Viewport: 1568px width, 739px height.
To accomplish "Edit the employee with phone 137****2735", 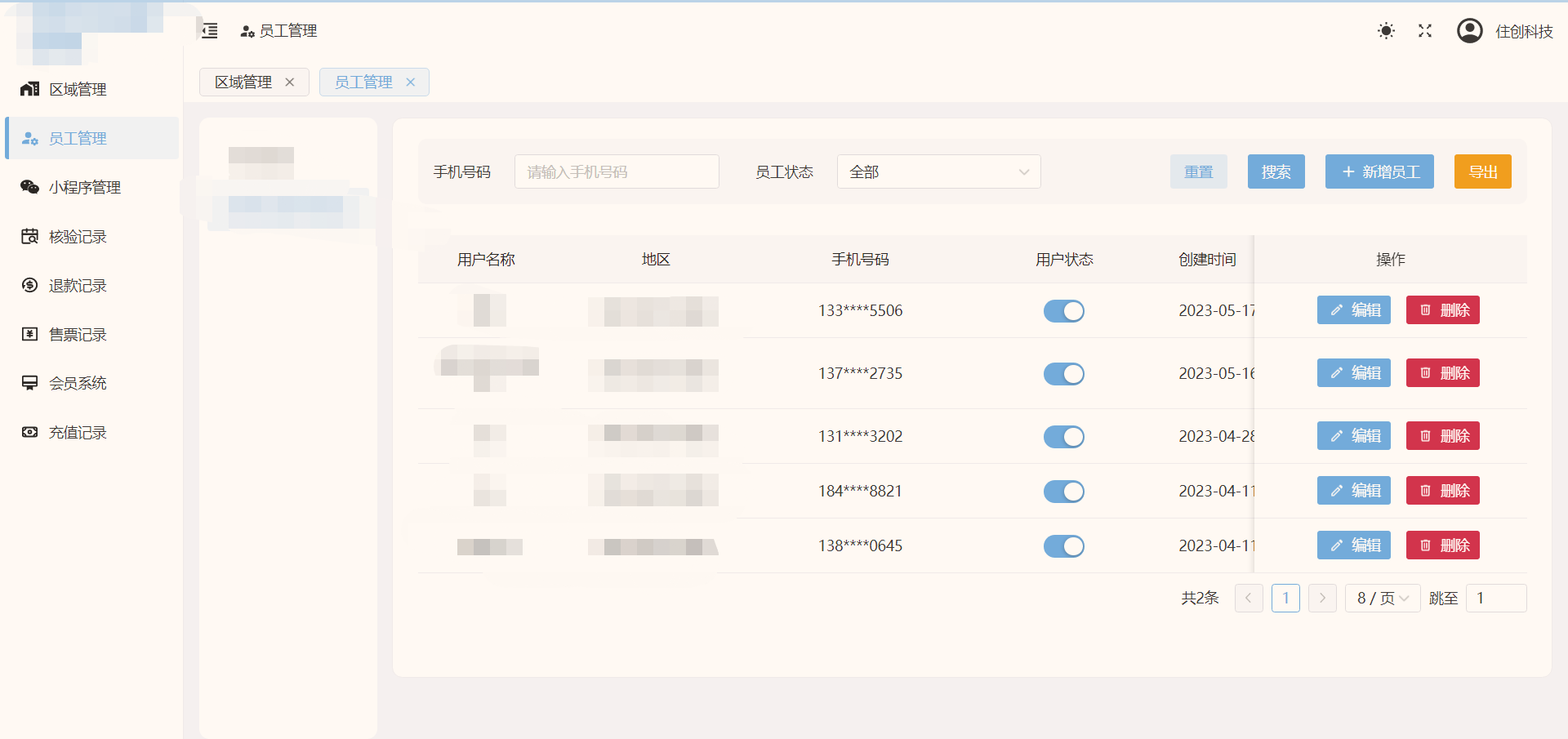I will (x=1354, y=373).
